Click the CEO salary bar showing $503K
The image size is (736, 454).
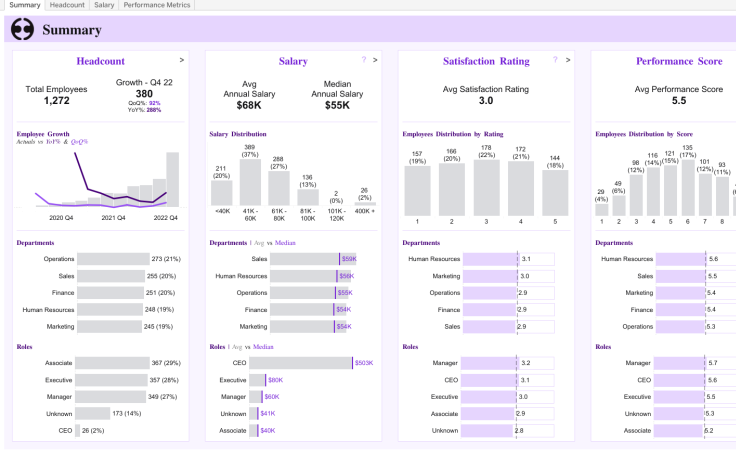(310, 363)
